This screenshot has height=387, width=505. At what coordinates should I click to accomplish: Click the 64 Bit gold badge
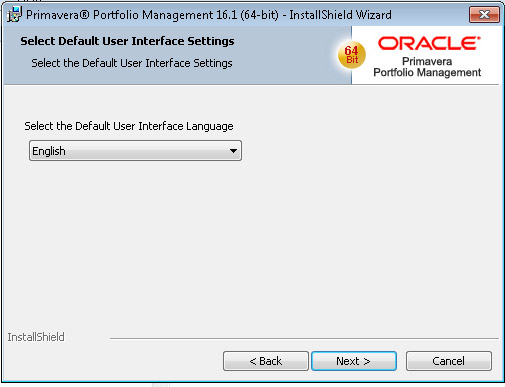pyautogui.click(x=352, y=55)
